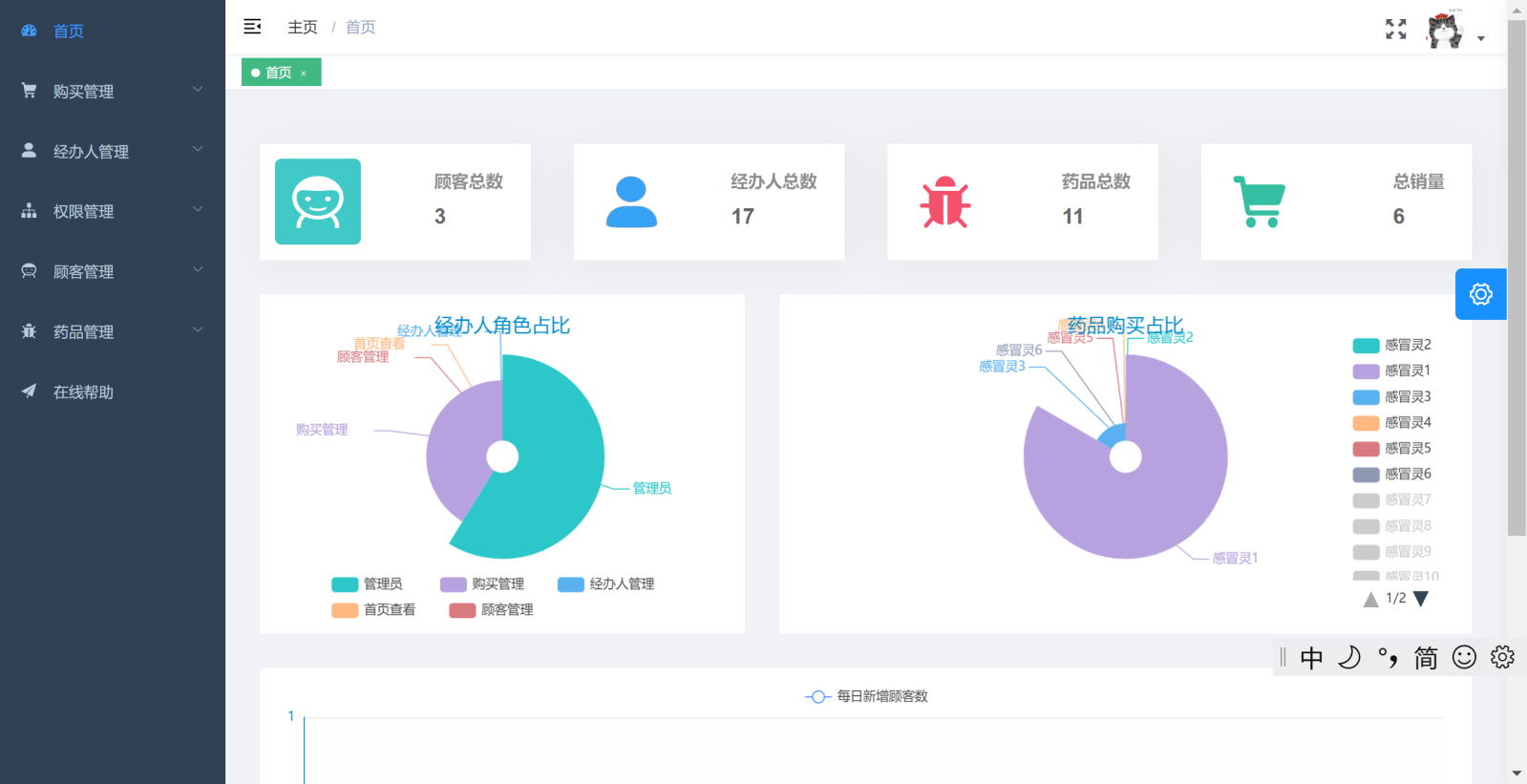Expand the 药品管理 submenu chevron
Image resolution: width=1527 pixels, height=784 pixels.
click(x=198, y=330)
